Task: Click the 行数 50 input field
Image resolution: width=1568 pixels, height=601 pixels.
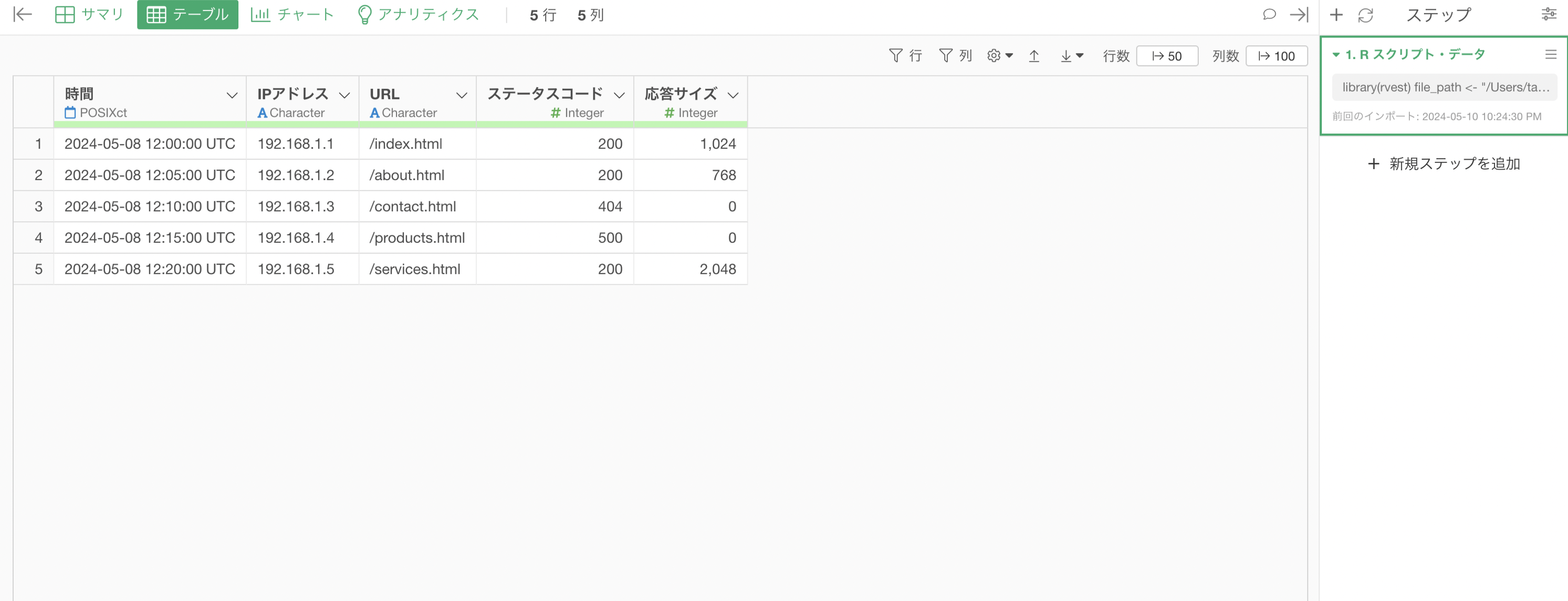Action: click(1167, 56)
